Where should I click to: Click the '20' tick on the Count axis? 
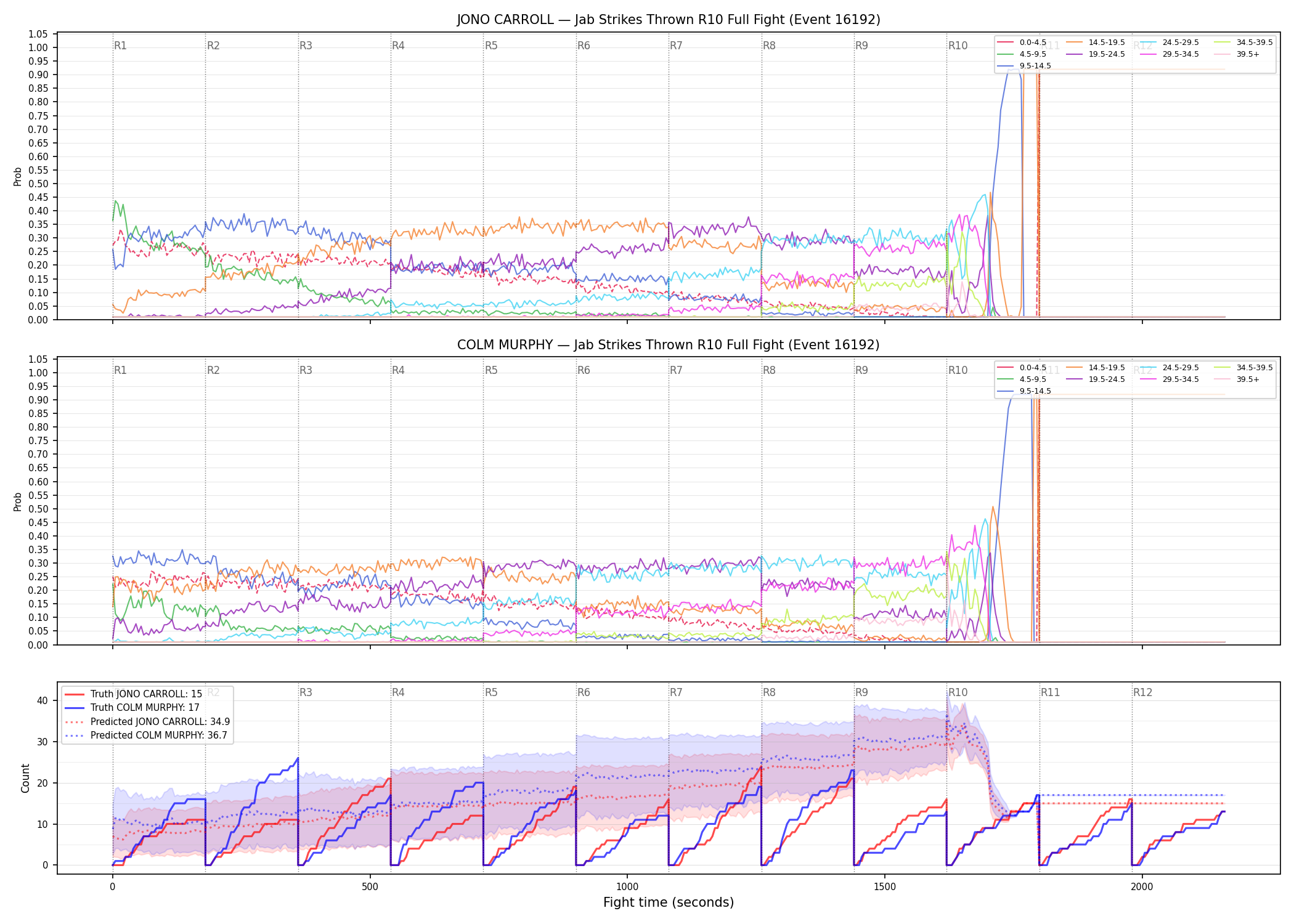point(43,783)
